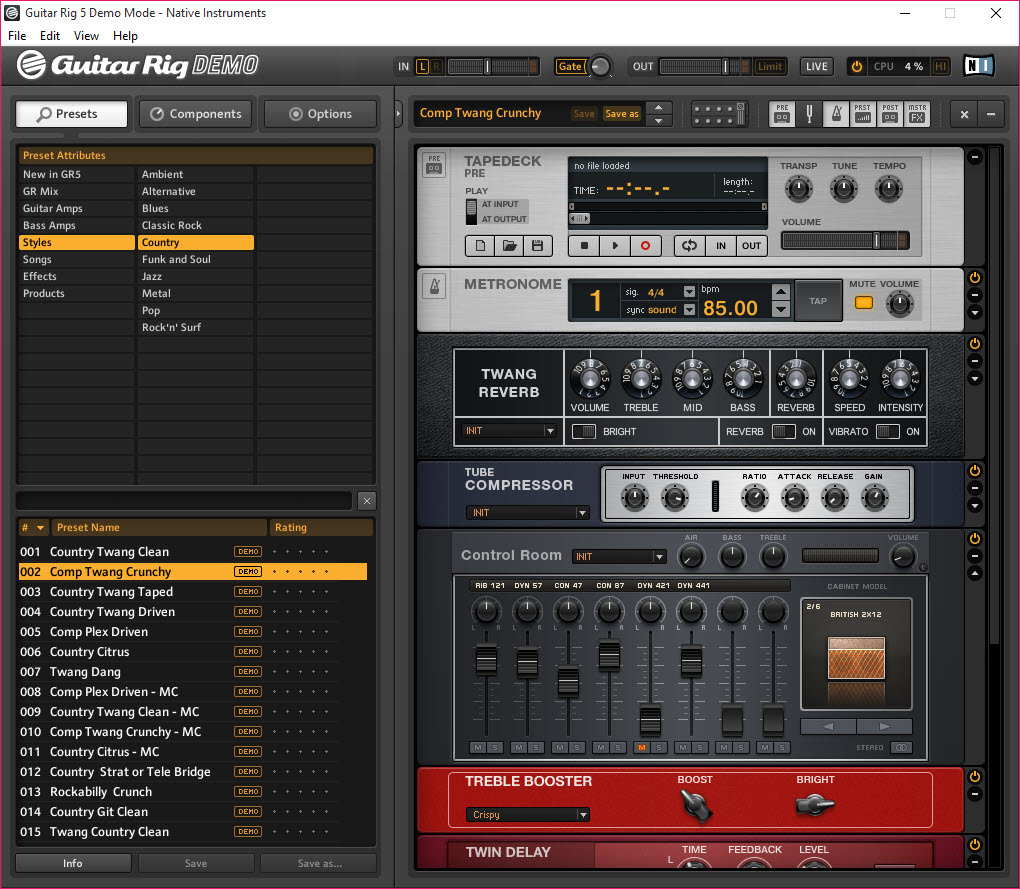Image resolution: width=1020 pixels, height=889 pixels.
Task: Switch the Twang Reverb VIBRATO on
Action: coord(888,431)
